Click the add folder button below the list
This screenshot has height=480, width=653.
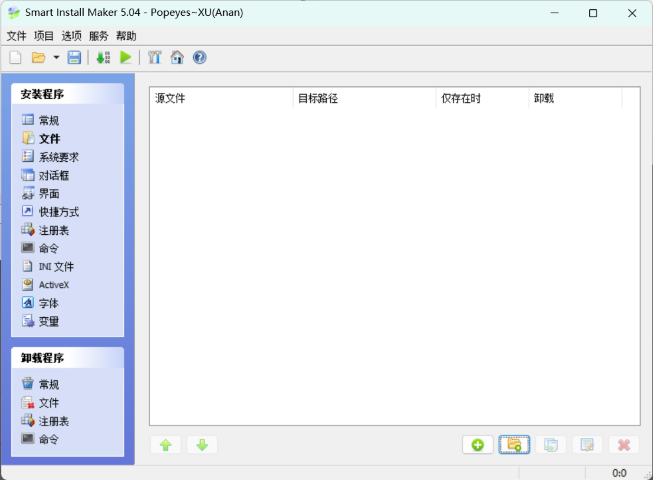click(x=514, y=445)
